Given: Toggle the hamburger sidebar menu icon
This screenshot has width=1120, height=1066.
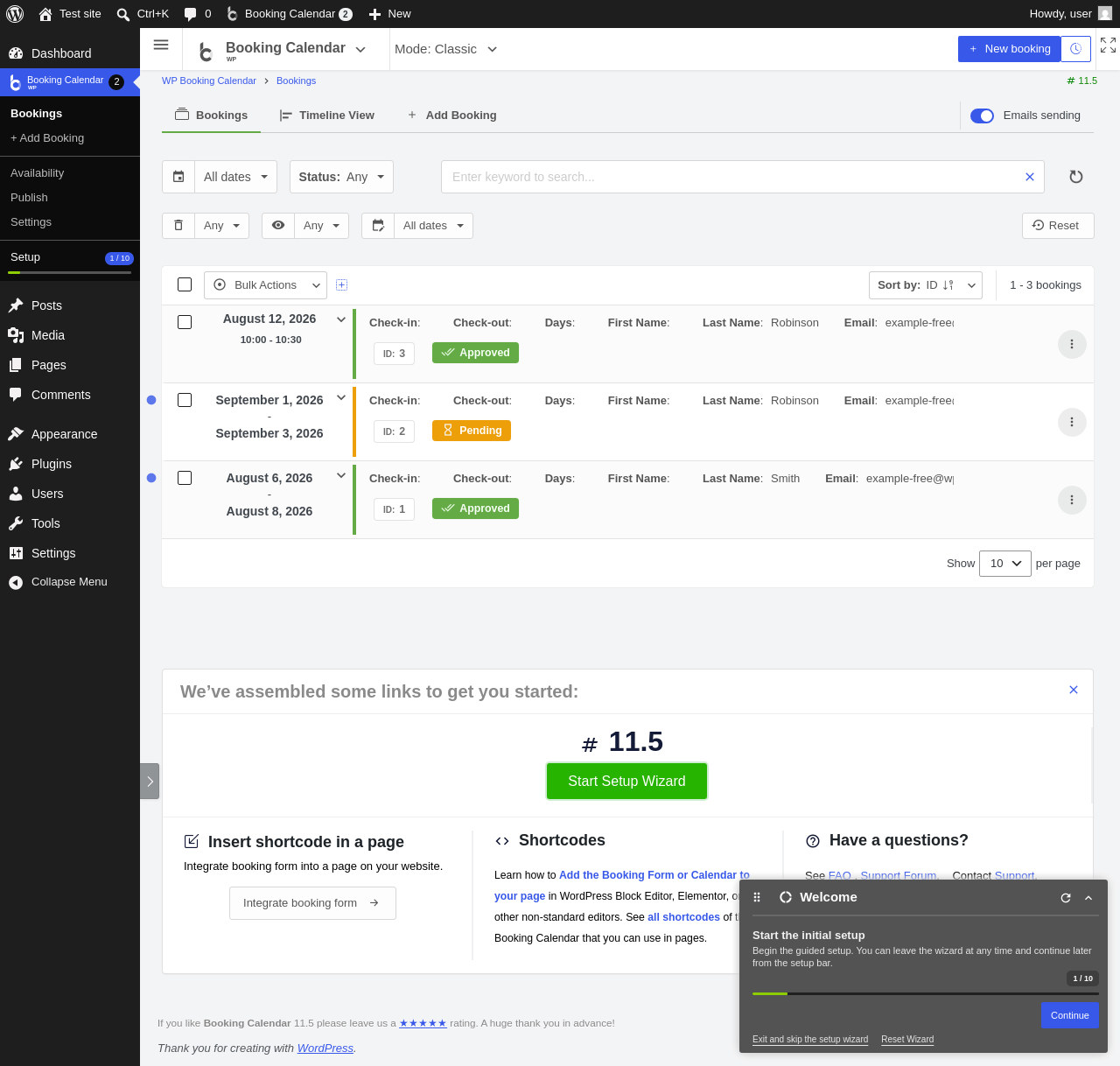Looking at the screenshot, I should [161, 45].
